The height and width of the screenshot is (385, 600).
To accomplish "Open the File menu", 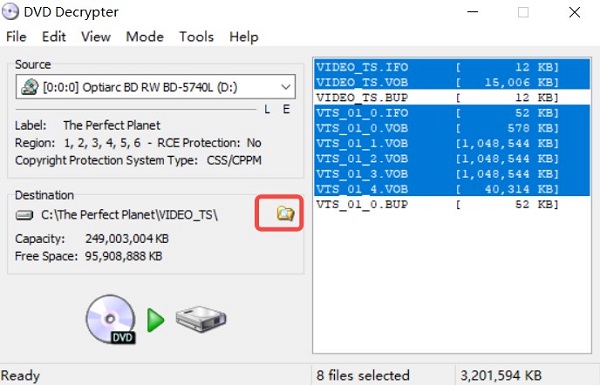I will coord(16,37).
